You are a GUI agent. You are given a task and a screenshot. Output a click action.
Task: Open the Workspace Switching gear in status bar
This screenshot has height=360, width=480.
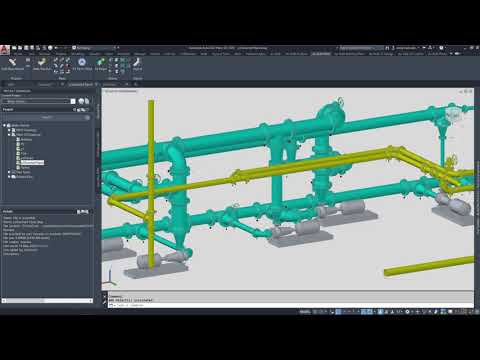[x=407, y=312]
